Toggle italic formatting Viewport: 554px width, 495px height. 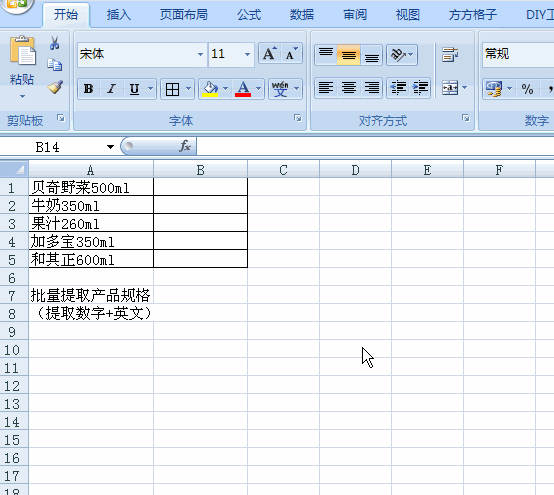pos(111,89)
